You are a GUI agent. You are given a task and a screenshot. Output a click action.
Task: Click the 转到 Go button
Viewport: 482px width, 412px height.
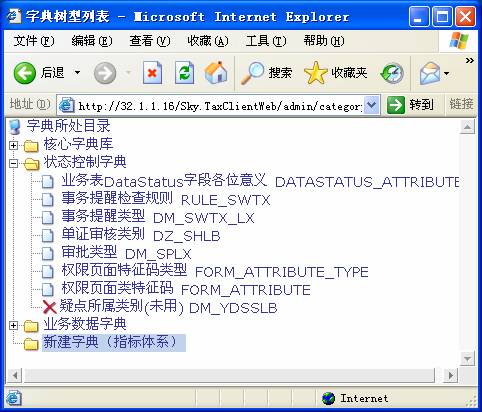tap(411, 105)
